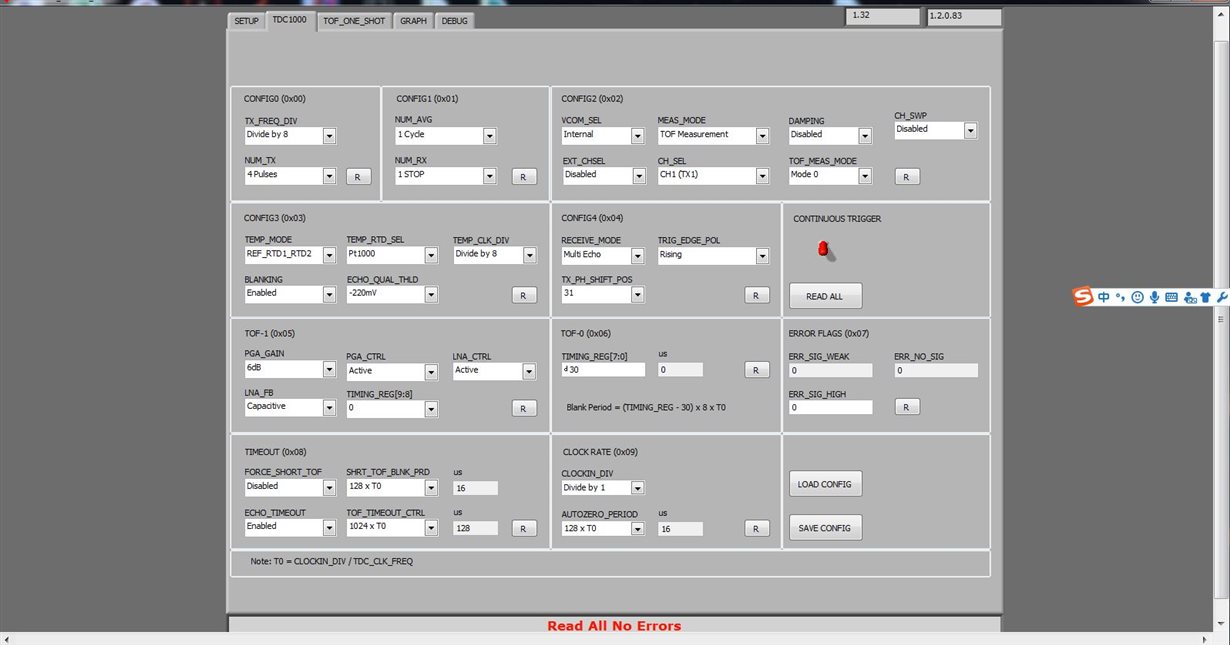Click the R button in CONFIG0
This screenshot has height=645, width=1230.
coord(358,177)
